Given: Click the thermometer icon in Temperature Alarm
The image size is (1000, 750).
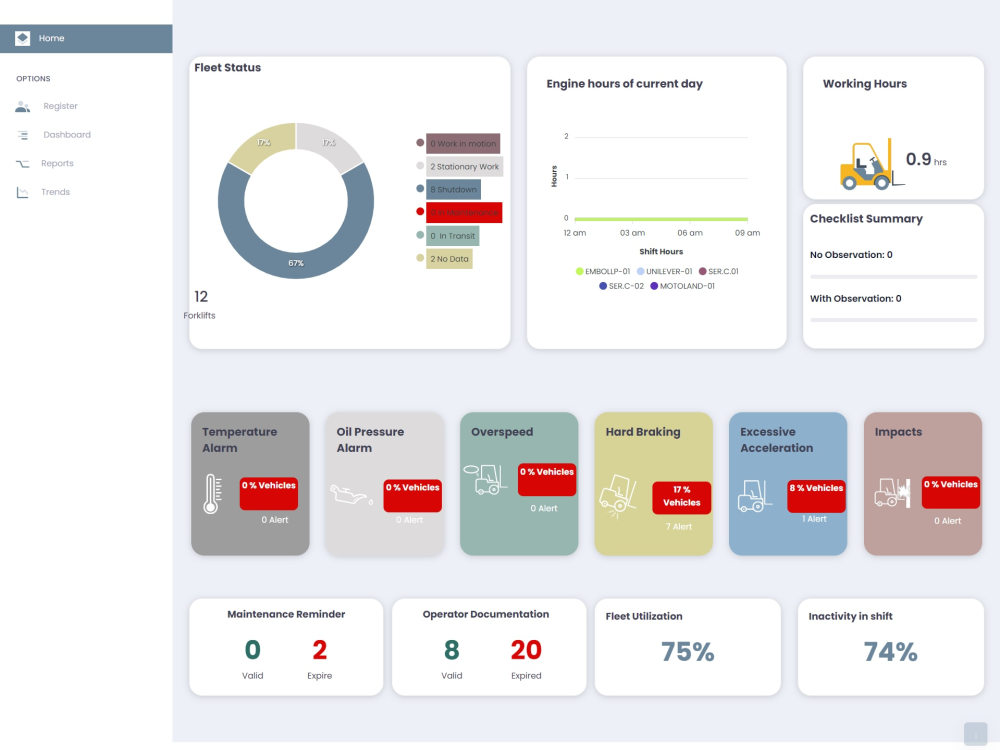Looking at the screenshot, I should tap(212, 494).
